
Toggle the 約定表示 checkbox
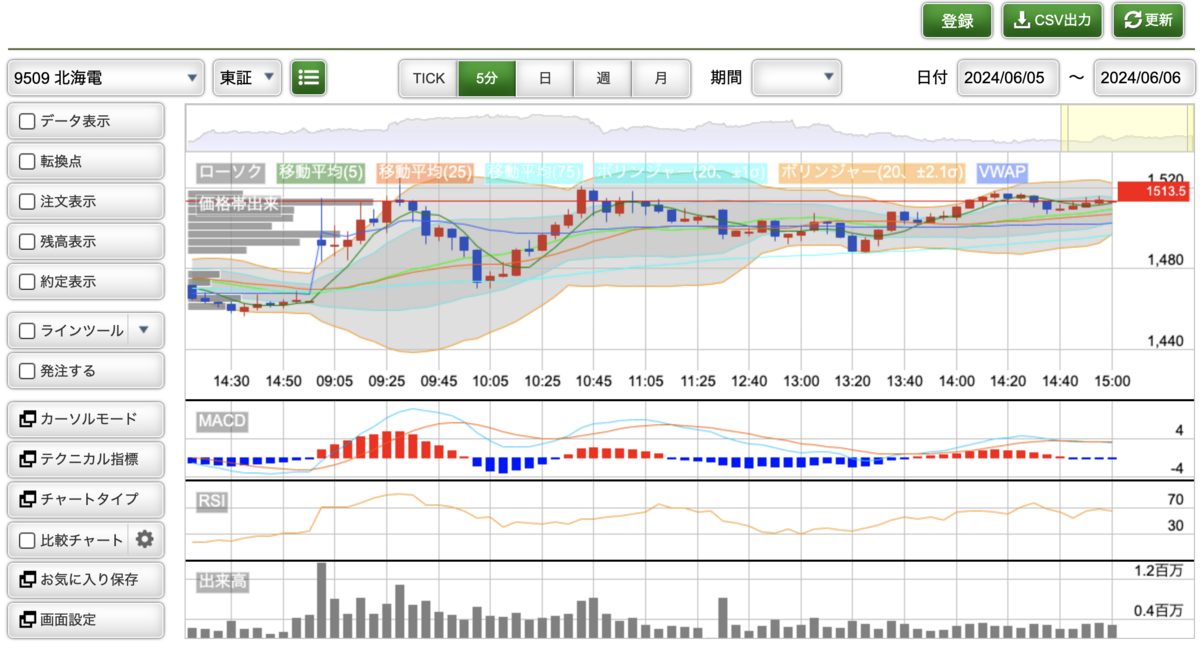click(28, 282)
